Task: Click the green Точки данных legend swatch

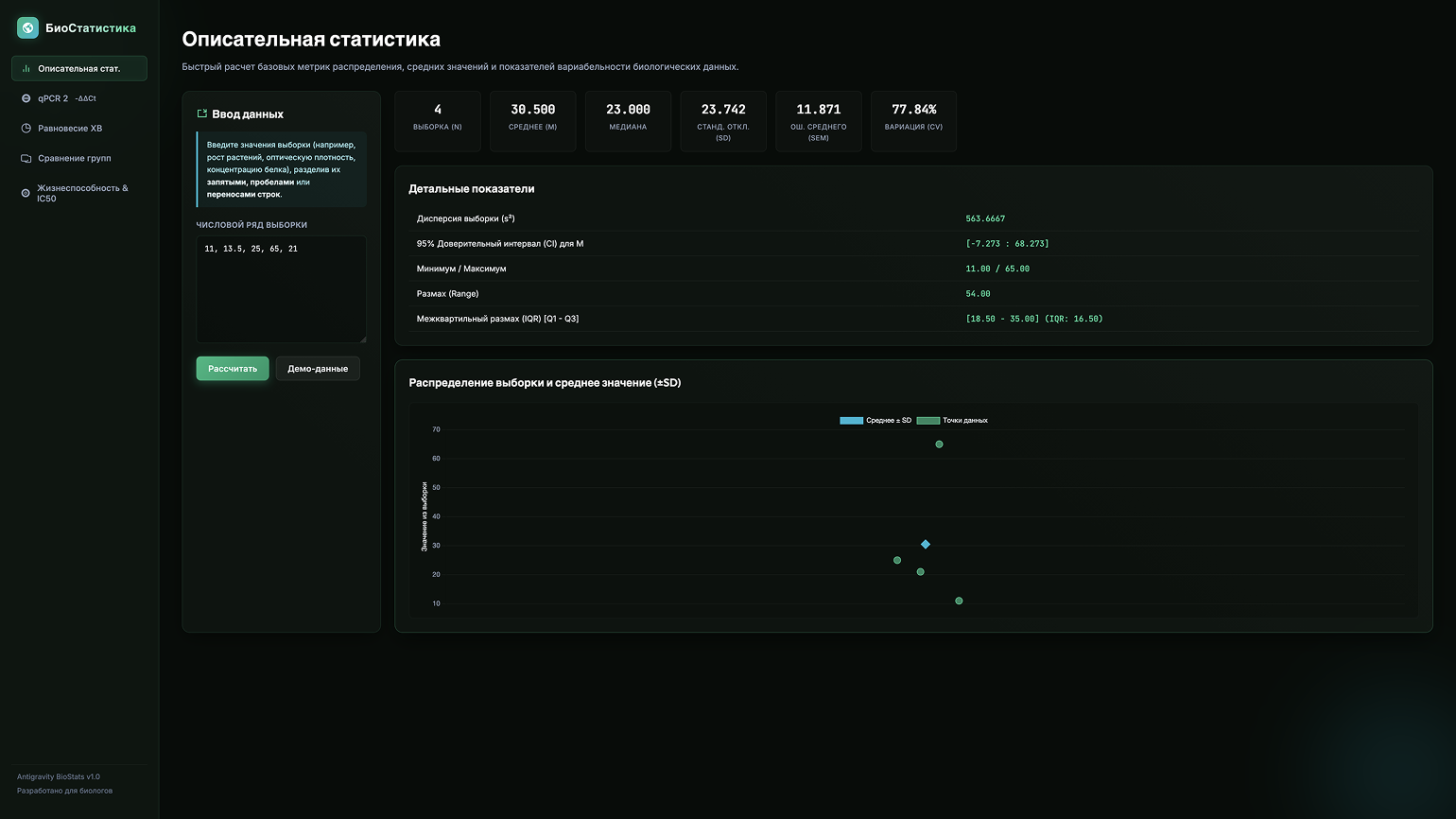Action: click(927, 420)
